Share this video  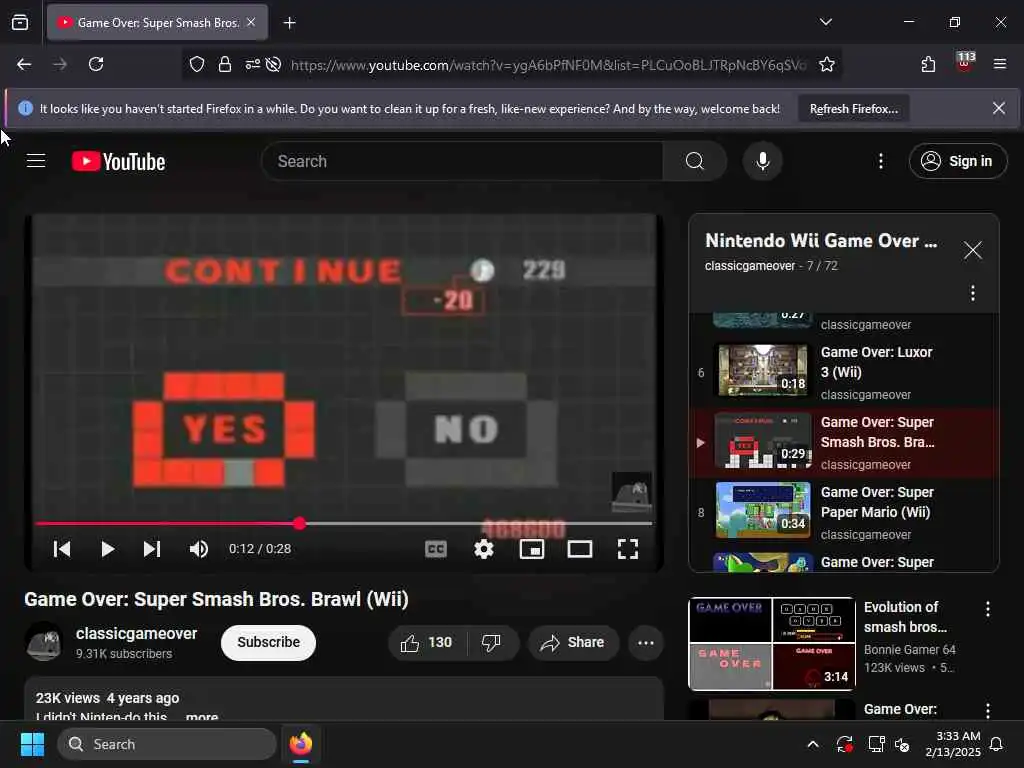coord(572,643)
